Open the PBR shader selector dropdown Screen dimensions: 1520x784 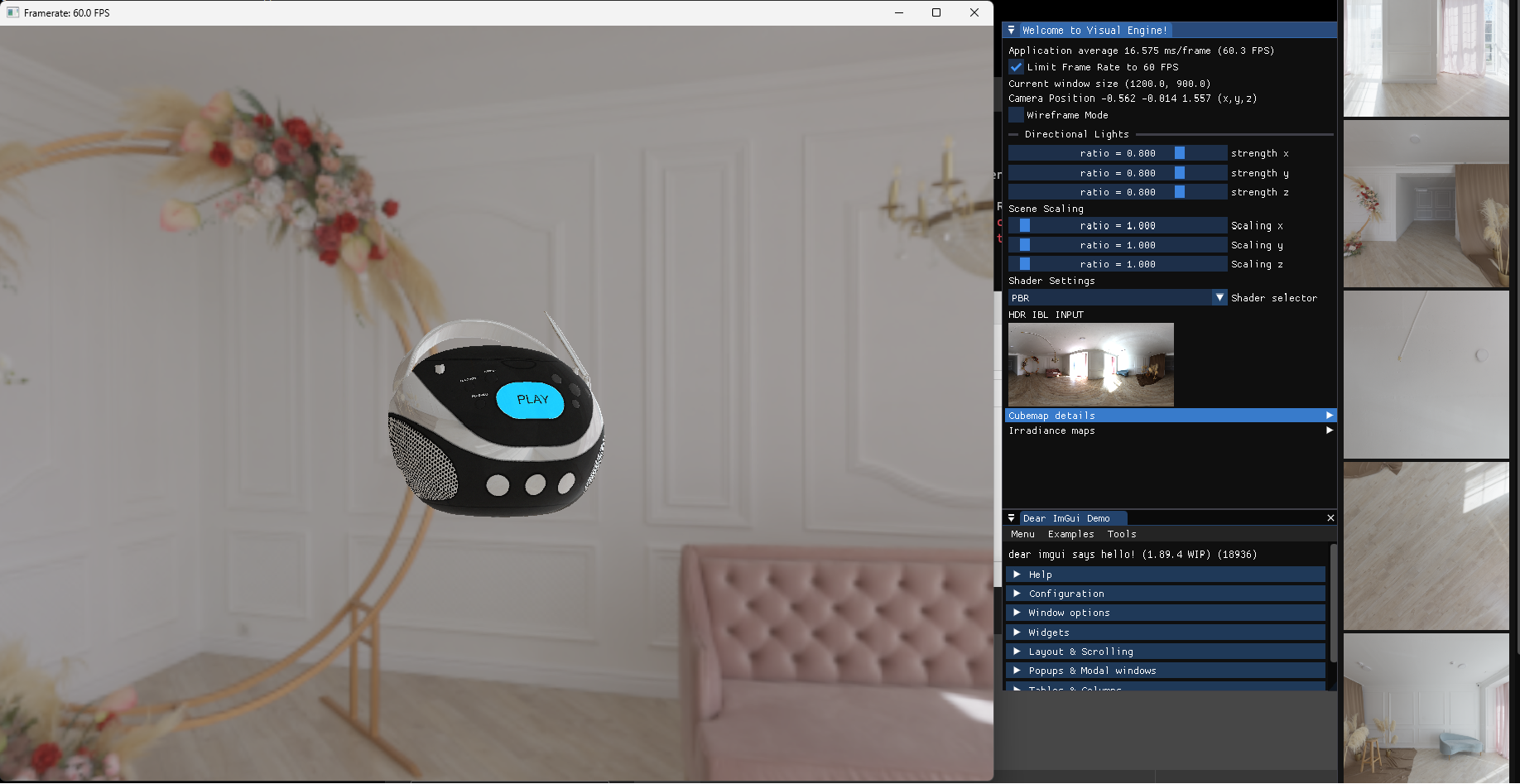click(x=1118, y=298)
